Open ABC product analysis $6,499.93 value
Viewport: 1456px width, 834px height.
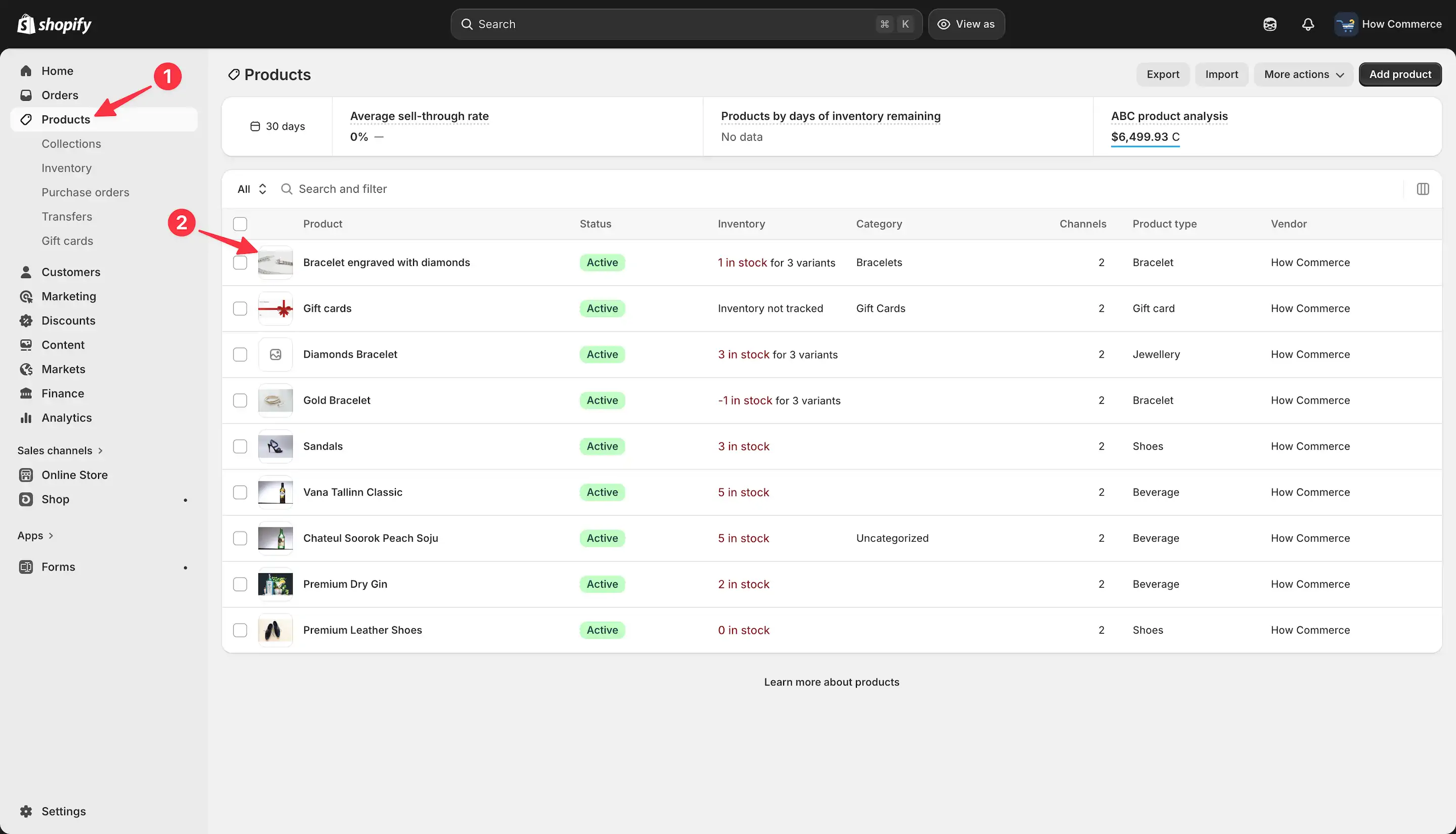click(1145, 137)
